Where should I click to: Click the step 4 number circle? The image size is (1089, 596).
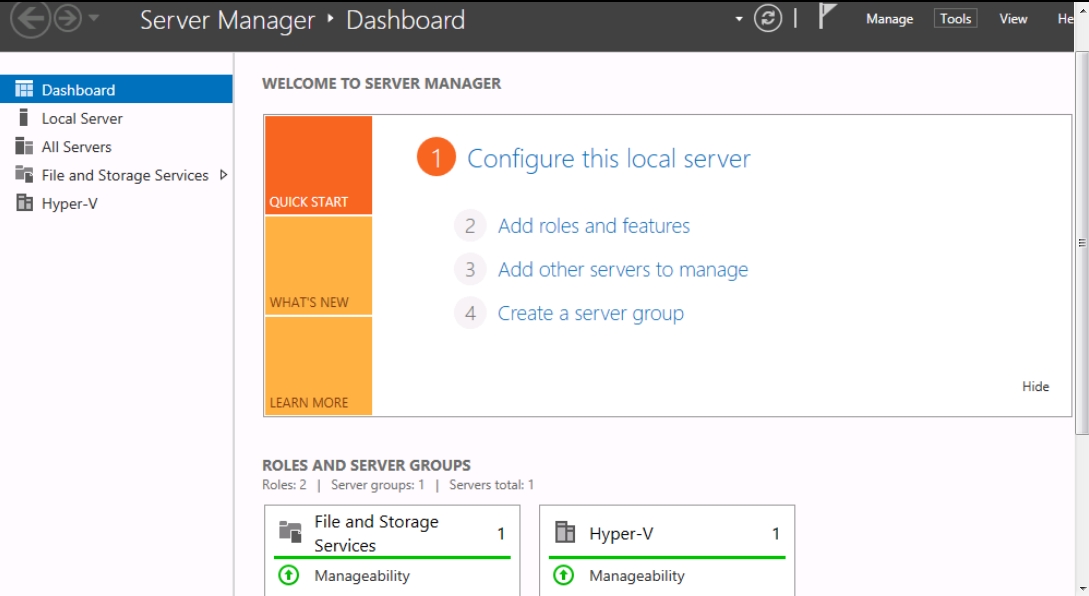point(470,313)
